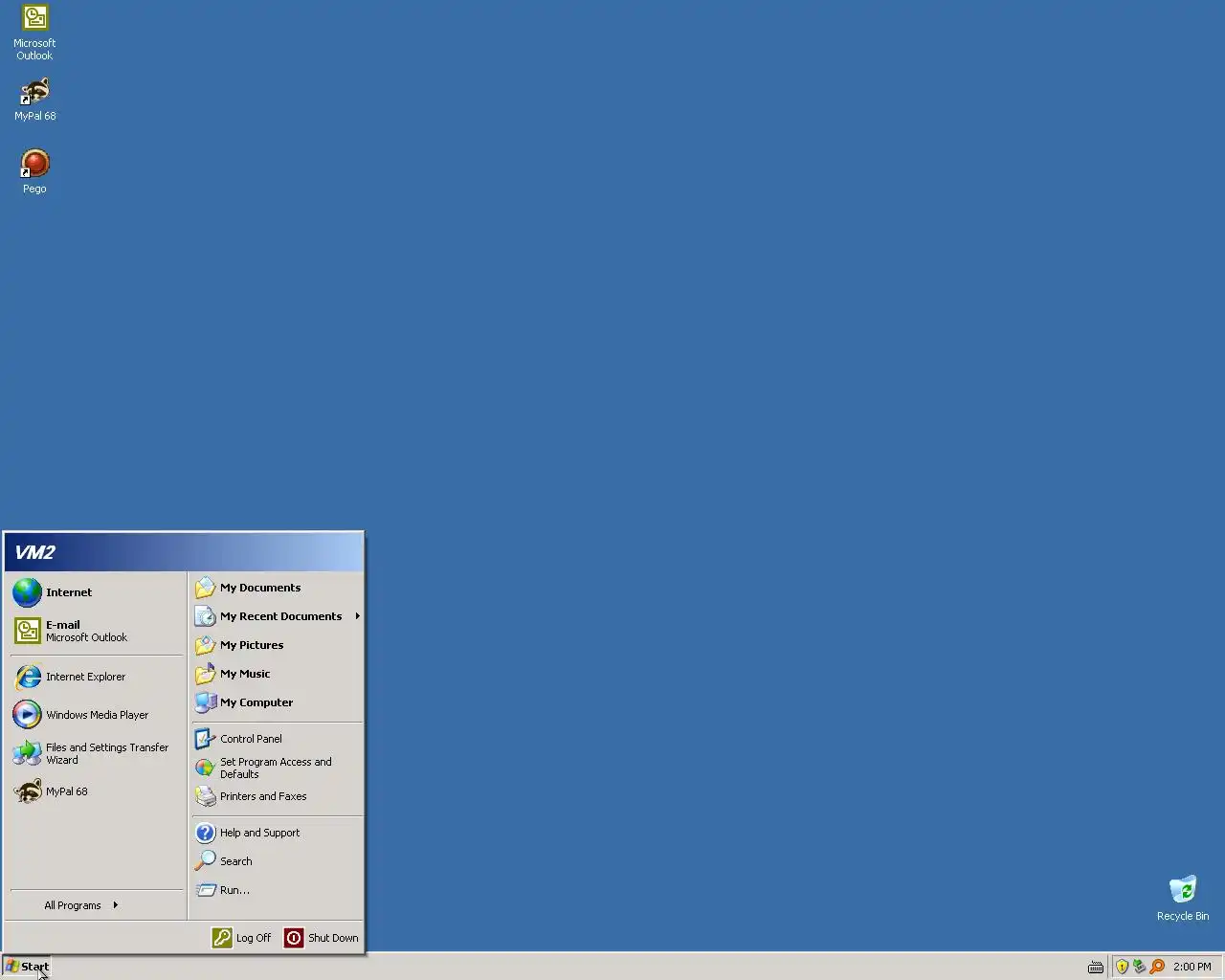Click the 2:00 PM taskbar clock
Screen dimensions: 1225x980
click(x=1192, y=967)
